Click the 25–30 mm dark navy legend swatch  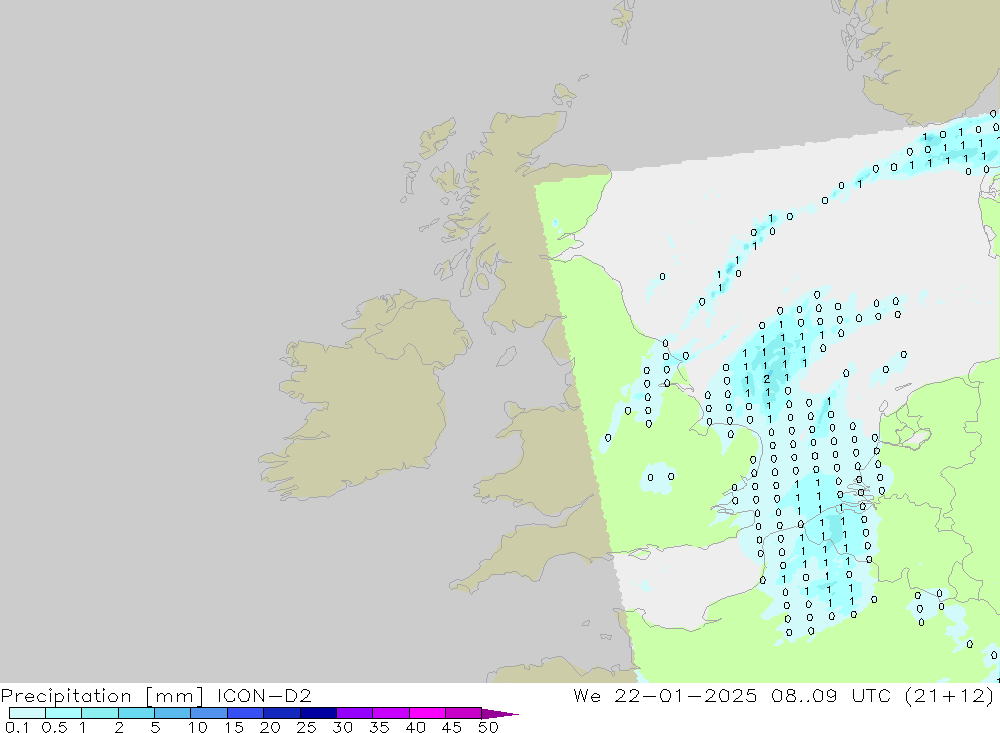coord(318,713)
